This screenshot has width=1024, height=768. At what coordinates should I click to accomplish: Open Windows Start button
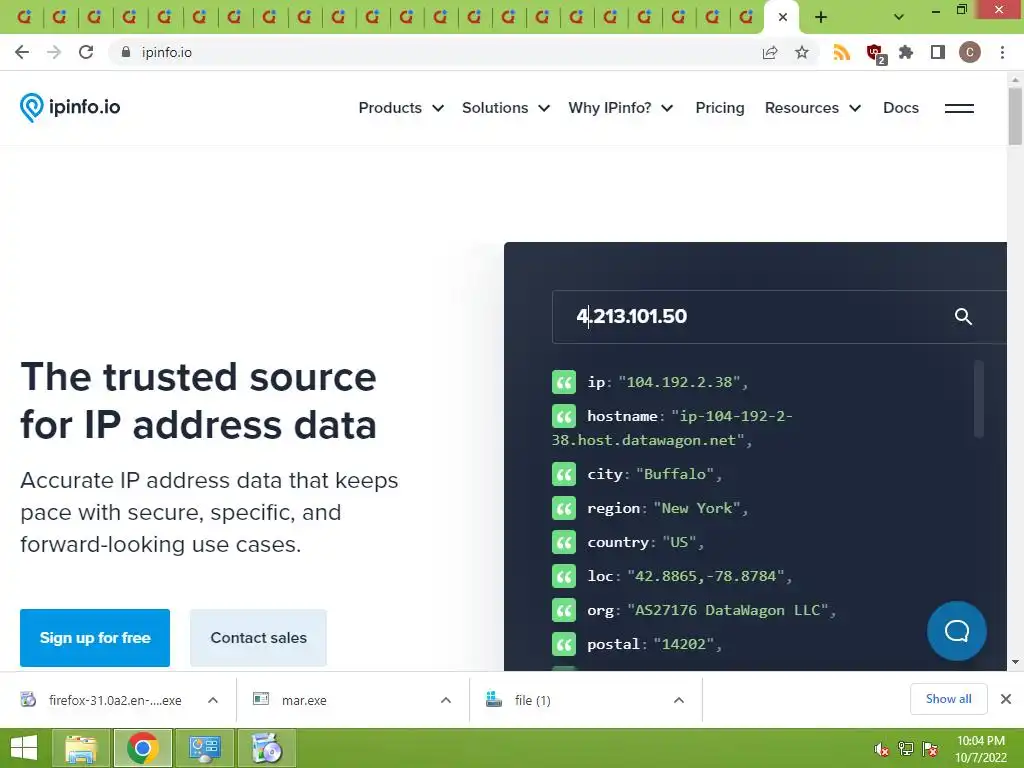click(x=24, y=748)
